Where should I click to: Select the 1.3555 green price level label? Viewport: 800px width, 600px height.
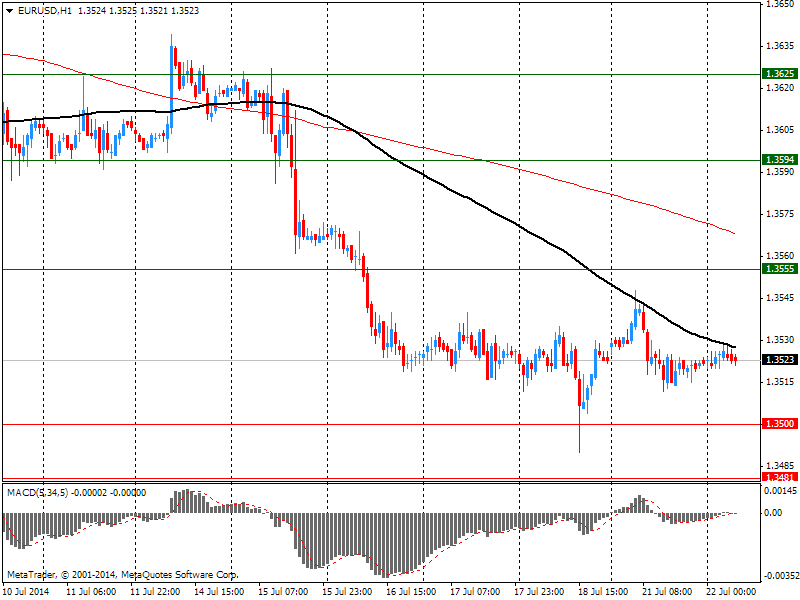780,269
